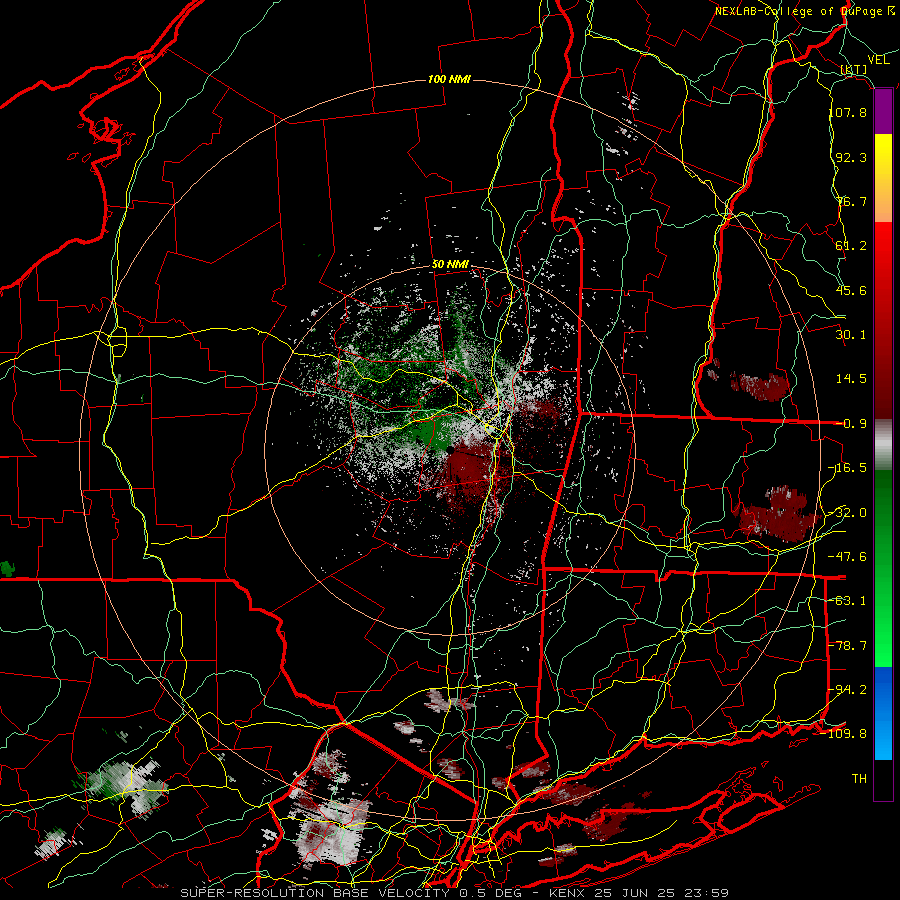Click the -63.1 value on velocity scale

pos(848,601)
